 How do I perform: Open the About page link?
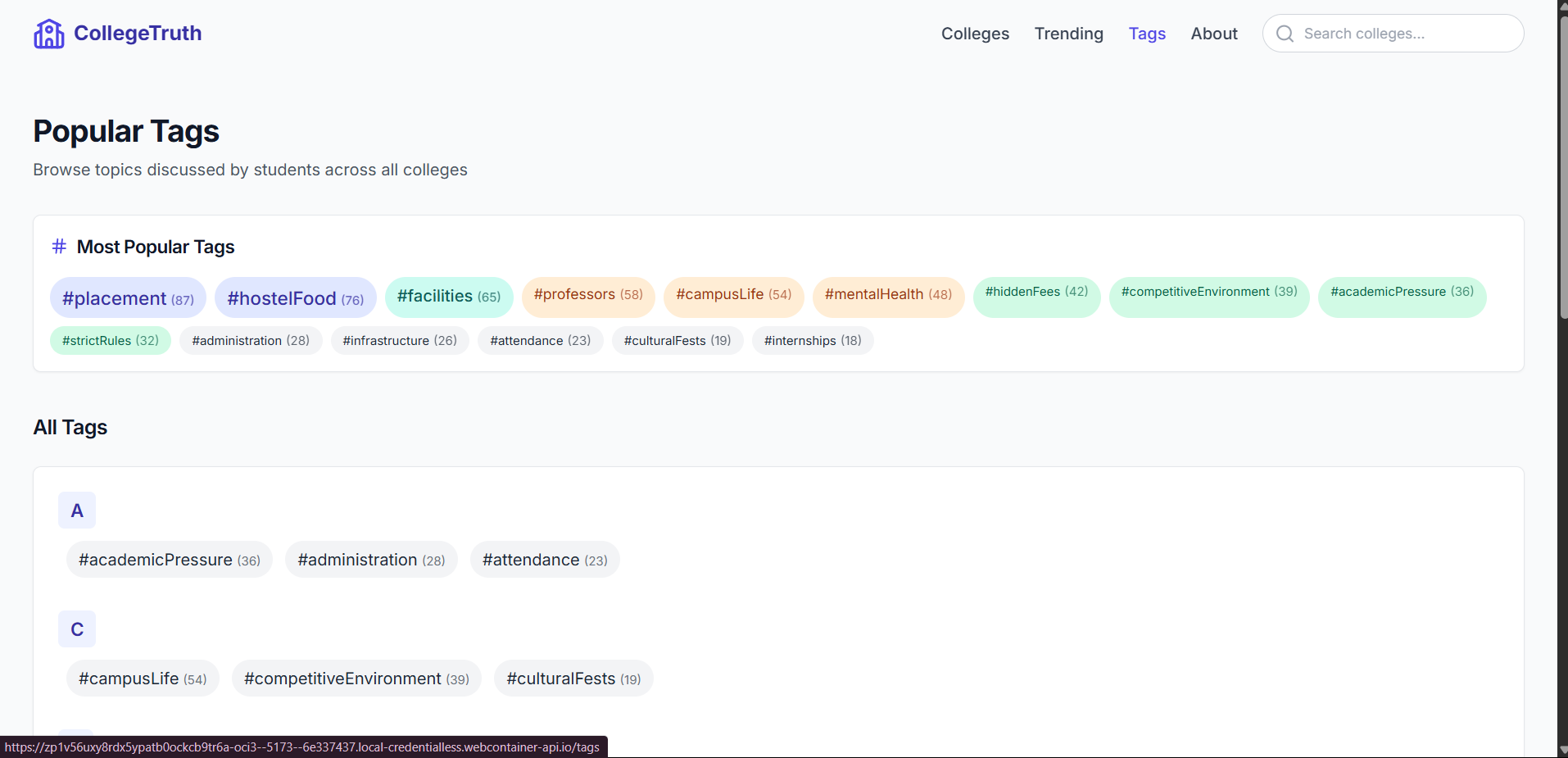(1214, 34)
